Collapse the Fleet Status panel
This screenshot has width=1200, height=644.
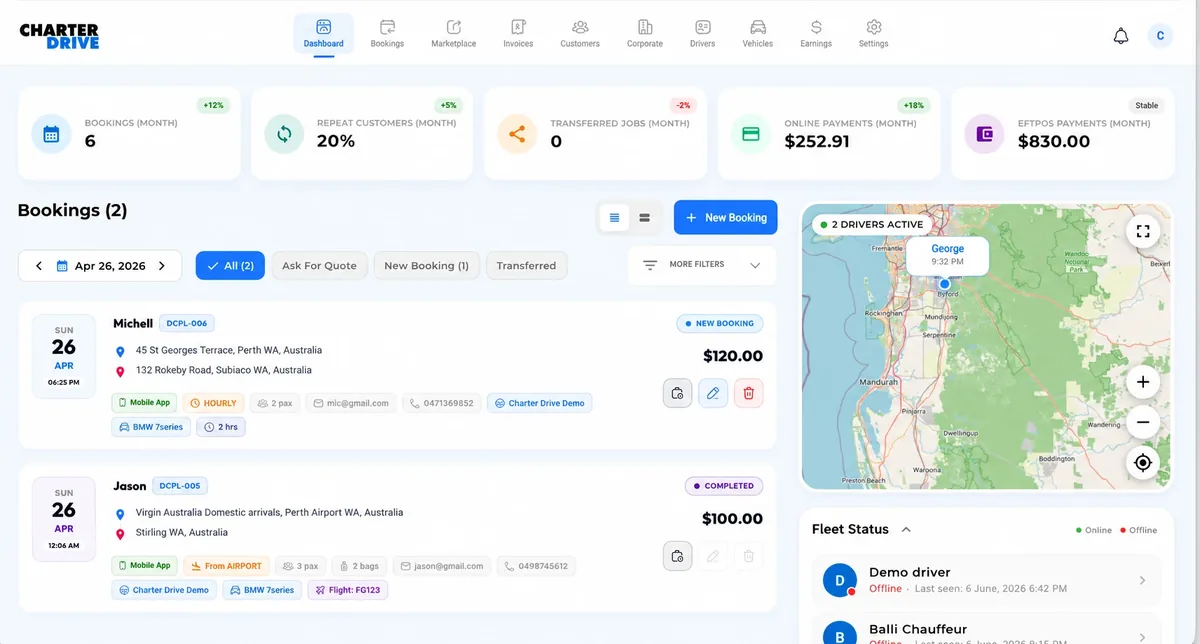click(x=906, y=529)
